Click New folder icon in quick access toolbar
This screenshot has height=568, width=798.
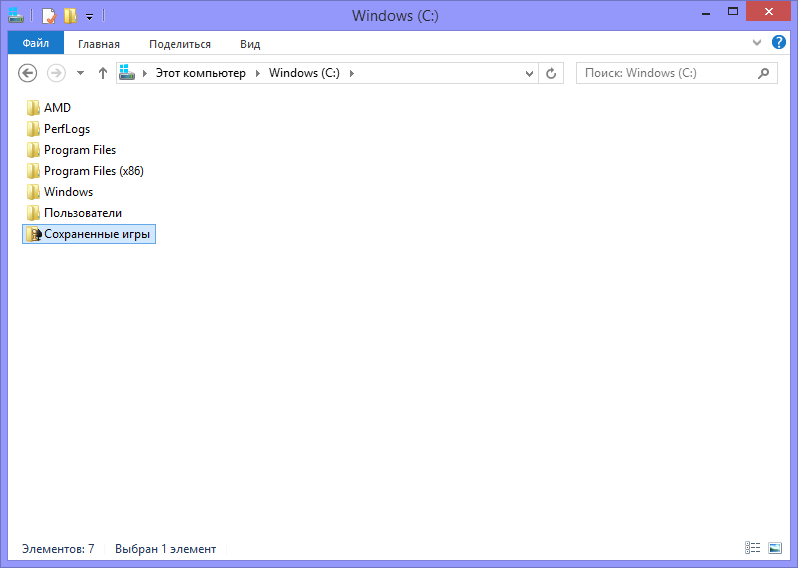tap(70, 16)
